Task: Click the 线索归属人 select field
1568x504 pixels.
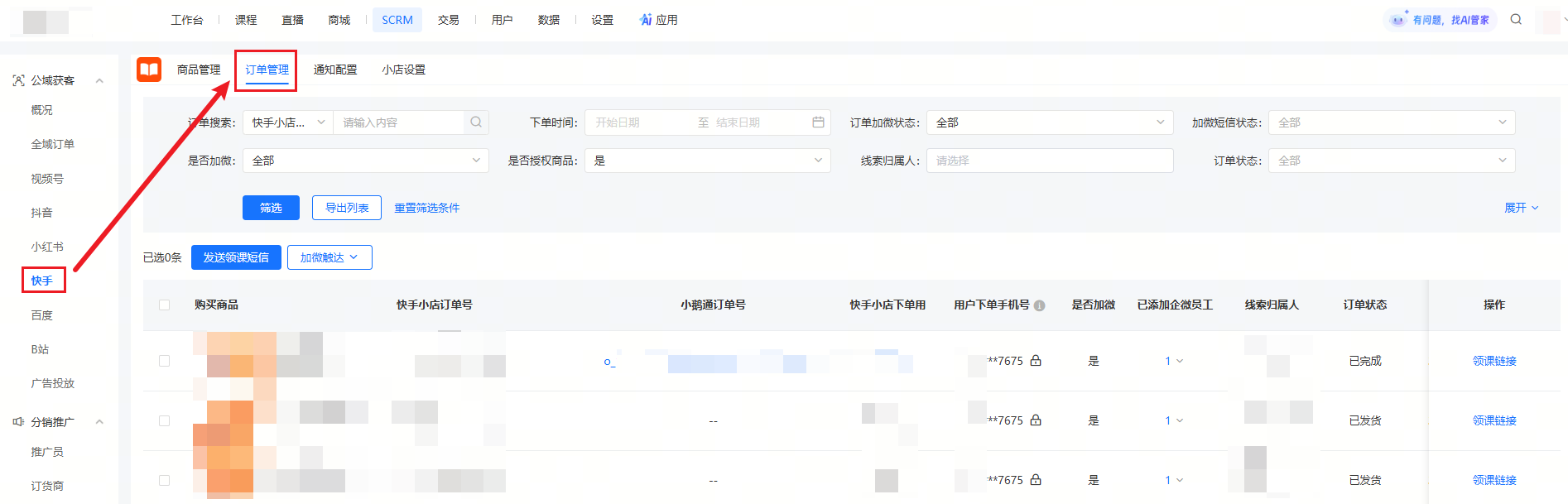Action: click(1050, 161)
